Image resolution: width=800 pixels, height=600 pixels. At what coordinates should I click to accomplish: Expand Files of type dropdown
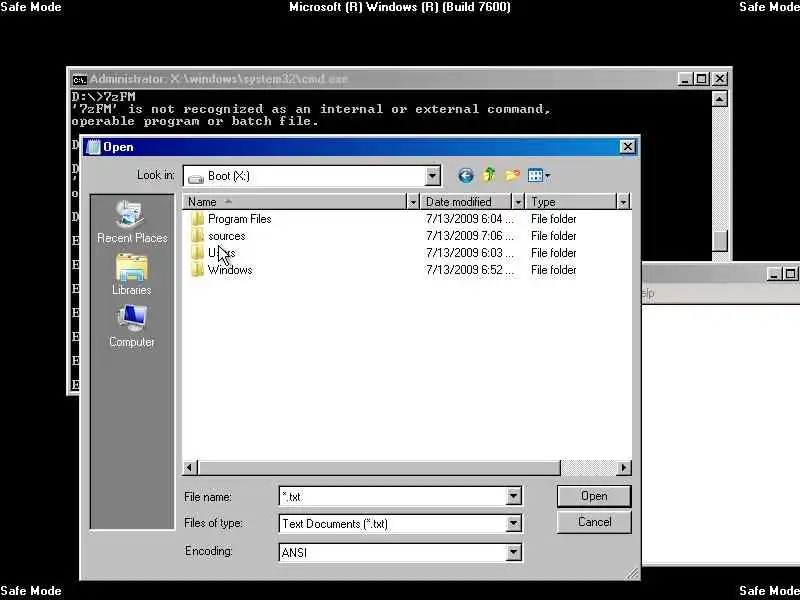pyautogui.click(x=514, y=523)
